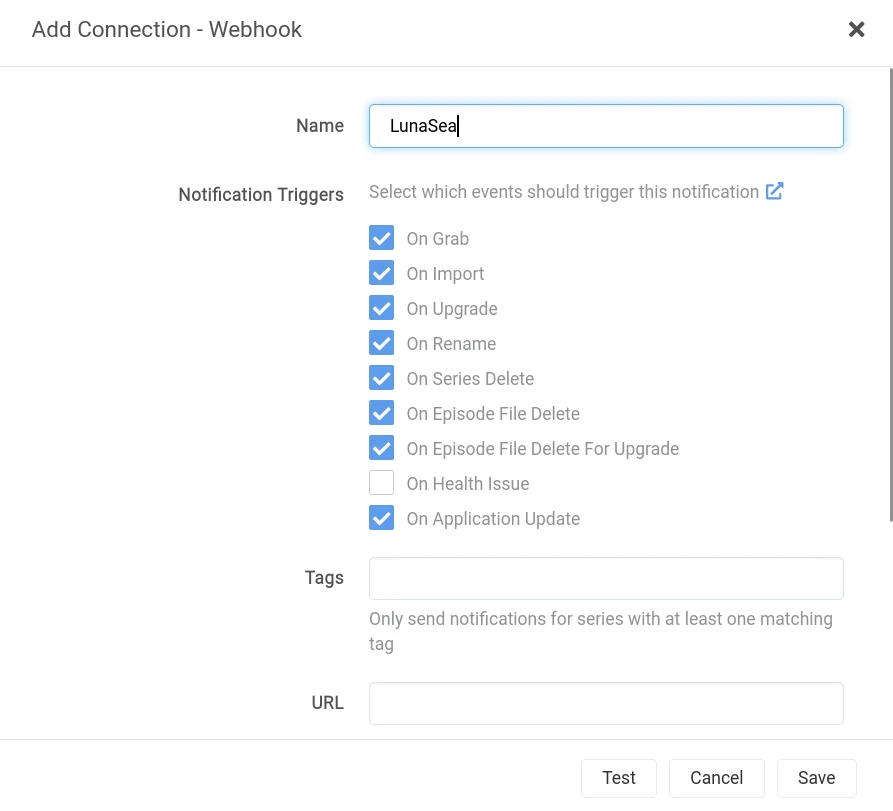
Task: Toggle the On Import checkbox
Action: click(381, 274)
